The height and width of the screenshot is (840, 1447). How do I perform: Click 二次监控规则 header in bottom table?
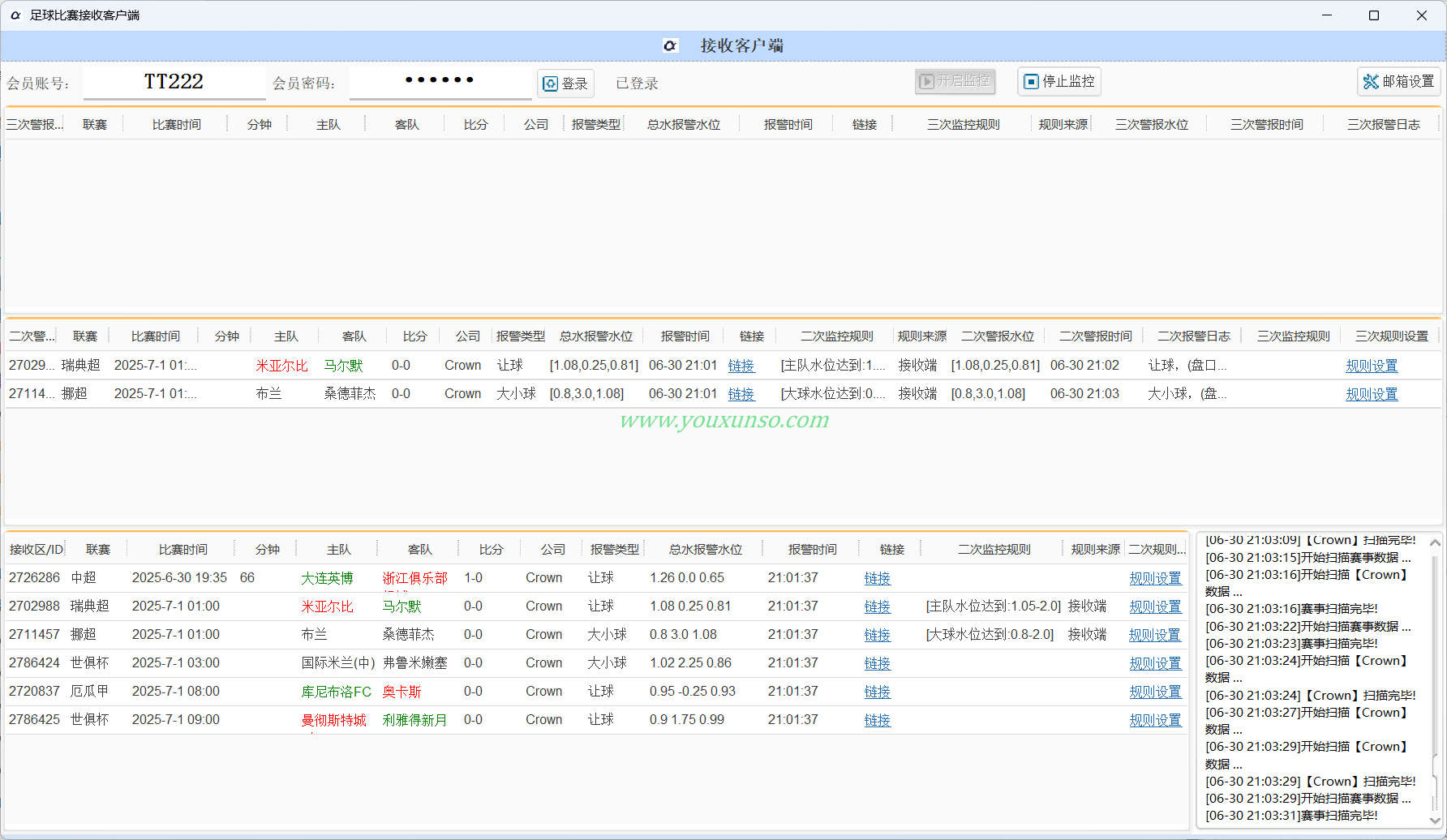(x=994, y=549)
